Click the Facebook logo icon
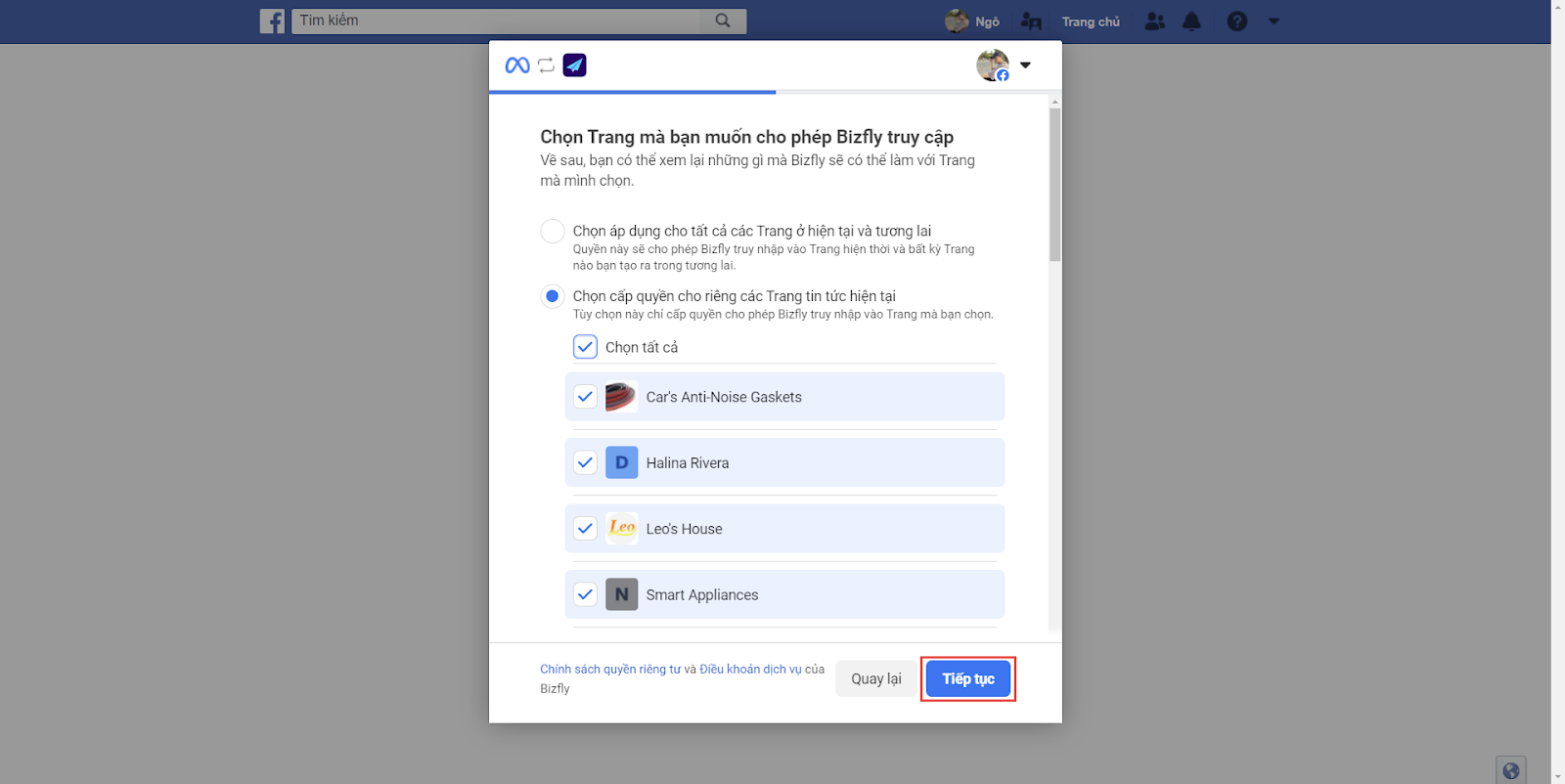 [x=272, y=21]
